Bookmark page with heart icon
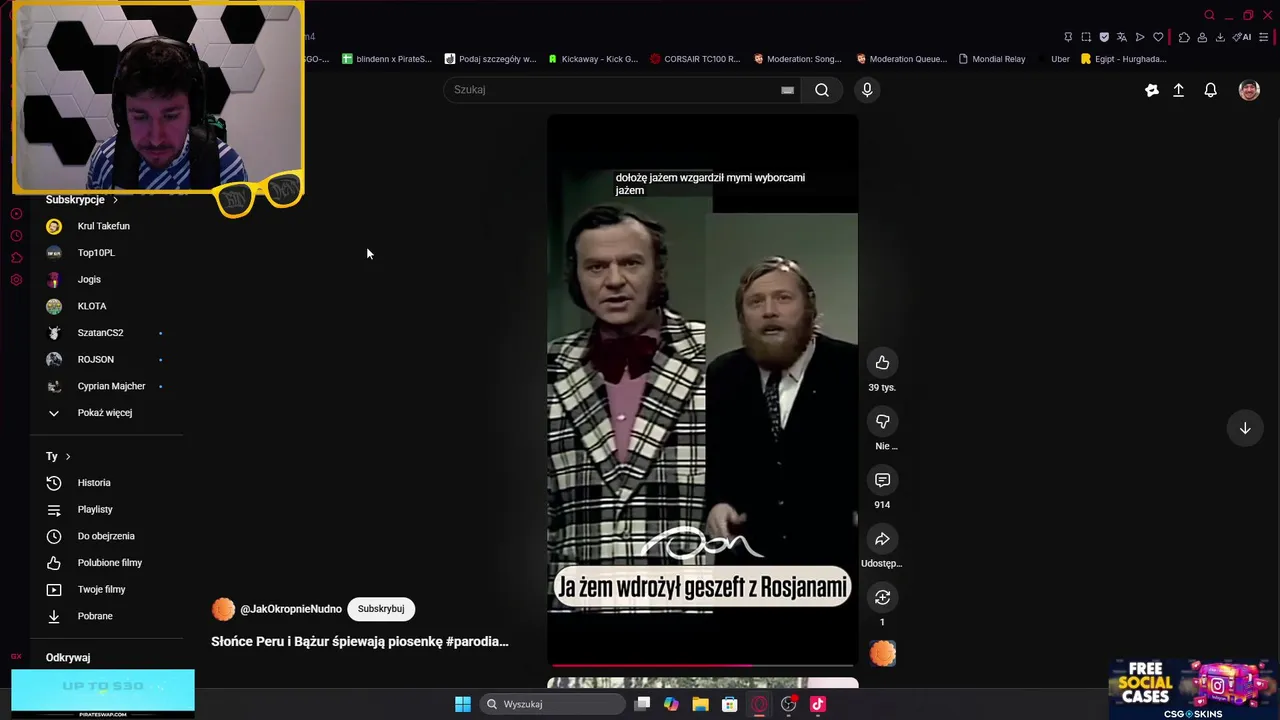Viewport: 1280px width, 720px height. pyautogui.click(x=1158, y=37)
